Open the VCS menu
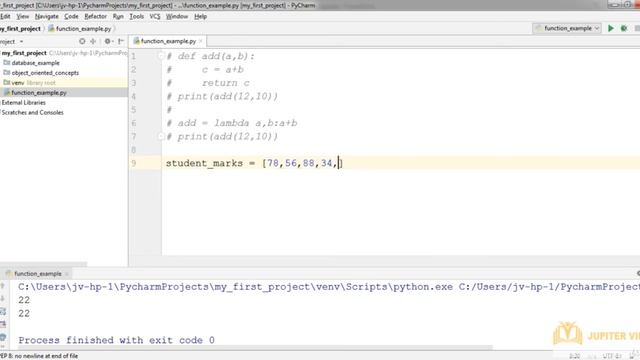 (155, 16)
